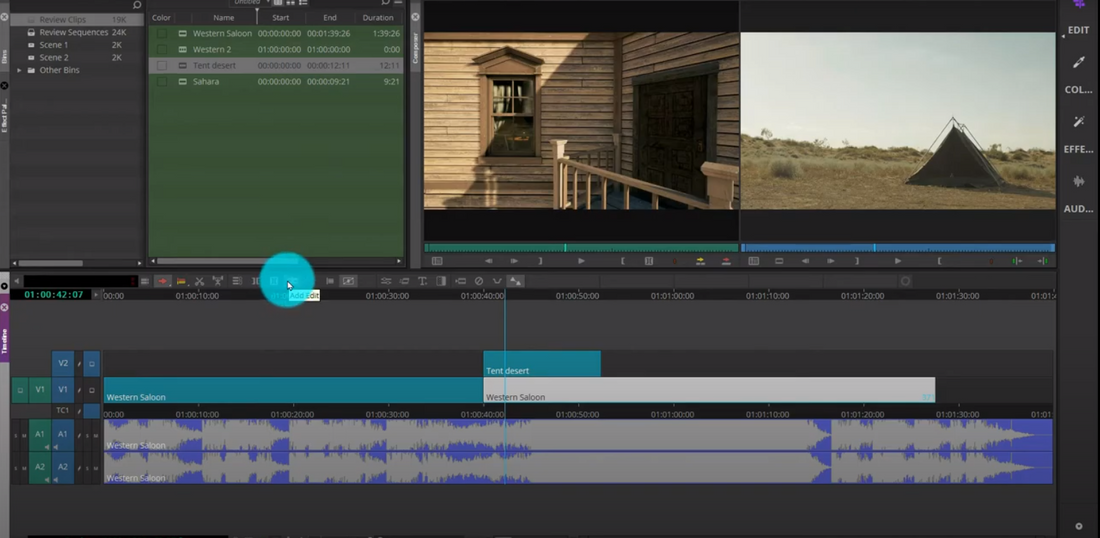This screenshot has height=538, width=1100.
Task: Click the blue record monitor position bar
Action: click(898, 248)
